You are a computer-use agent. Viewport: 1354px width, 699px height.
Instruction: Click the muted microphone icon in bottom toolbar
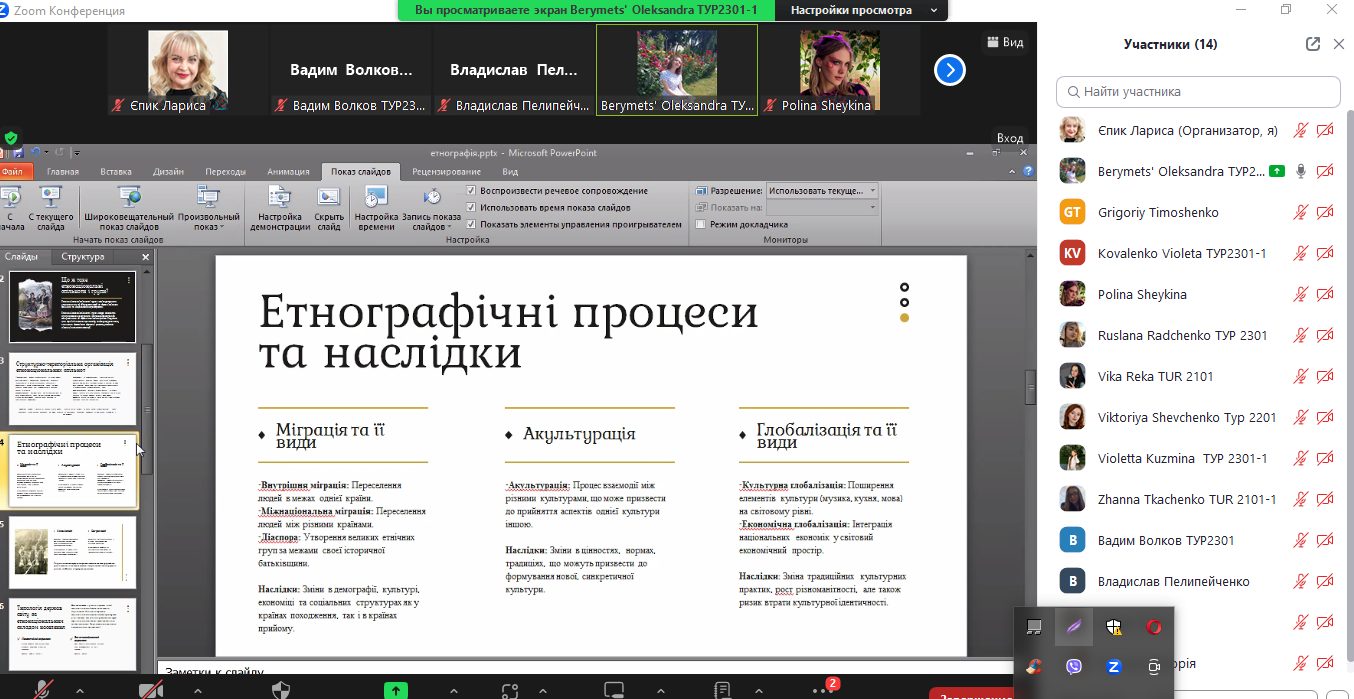click(x=43, y=690)
